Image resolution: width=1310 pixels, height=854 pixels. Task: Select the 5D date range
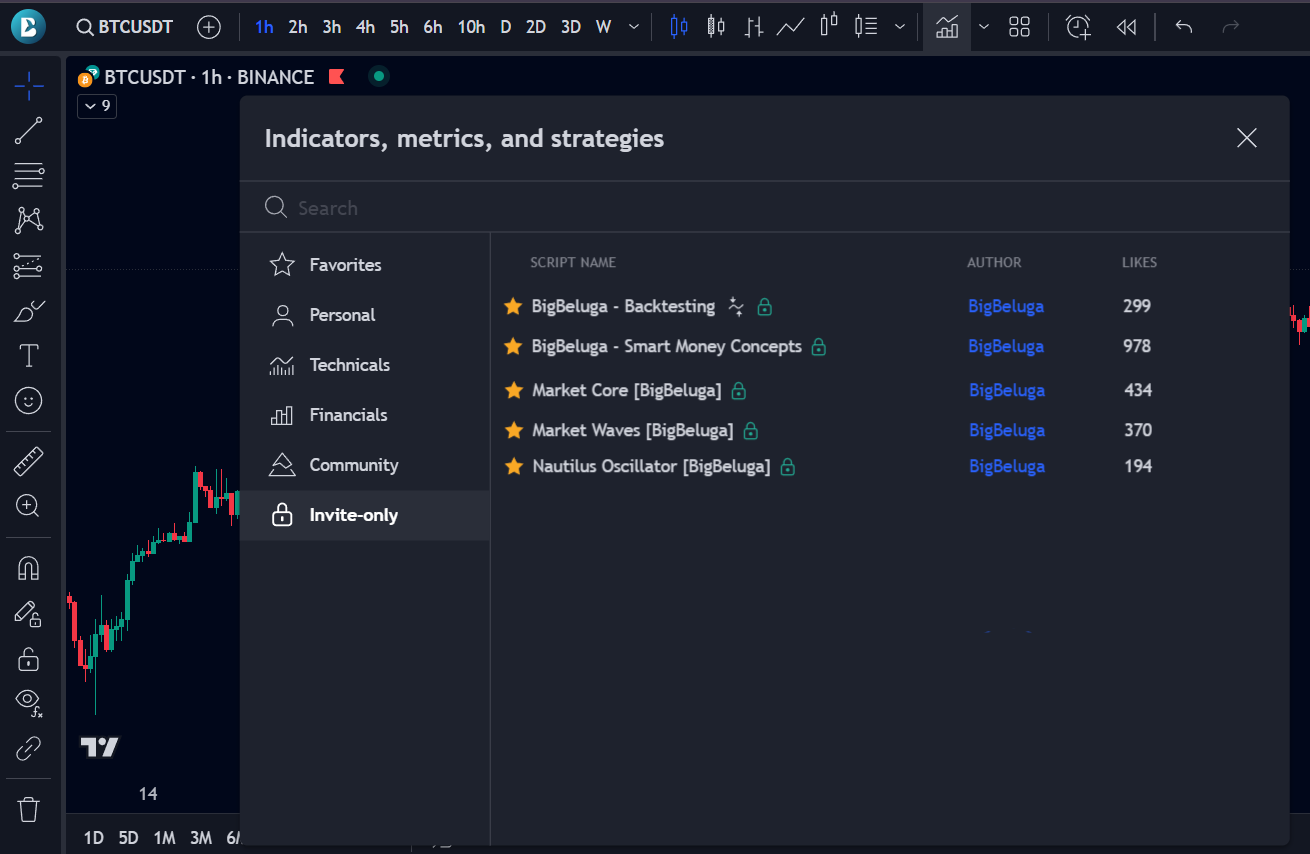tap(128, 838)
